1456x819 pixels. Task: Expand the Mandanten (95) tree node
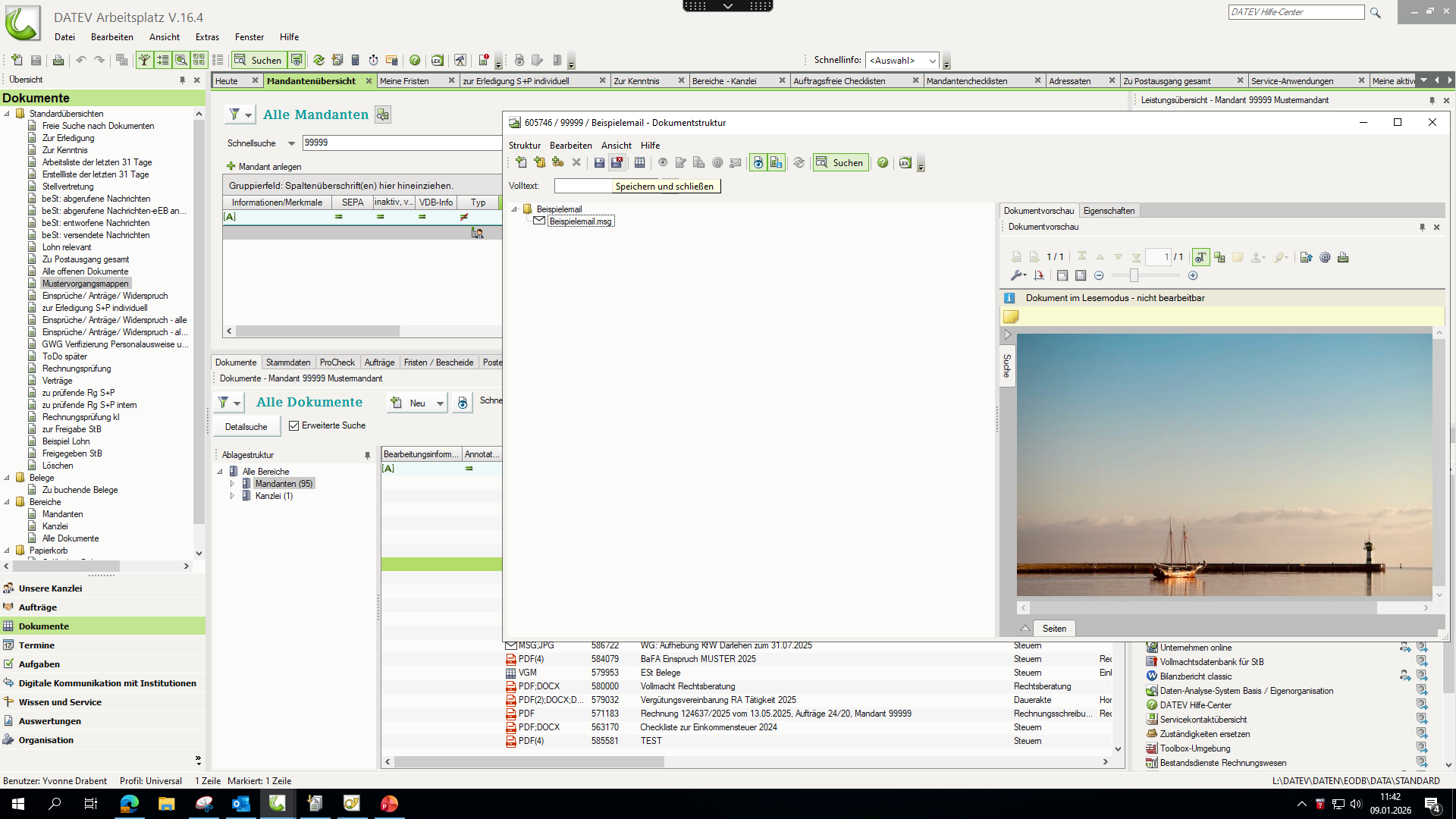click(x=233, y=484)
